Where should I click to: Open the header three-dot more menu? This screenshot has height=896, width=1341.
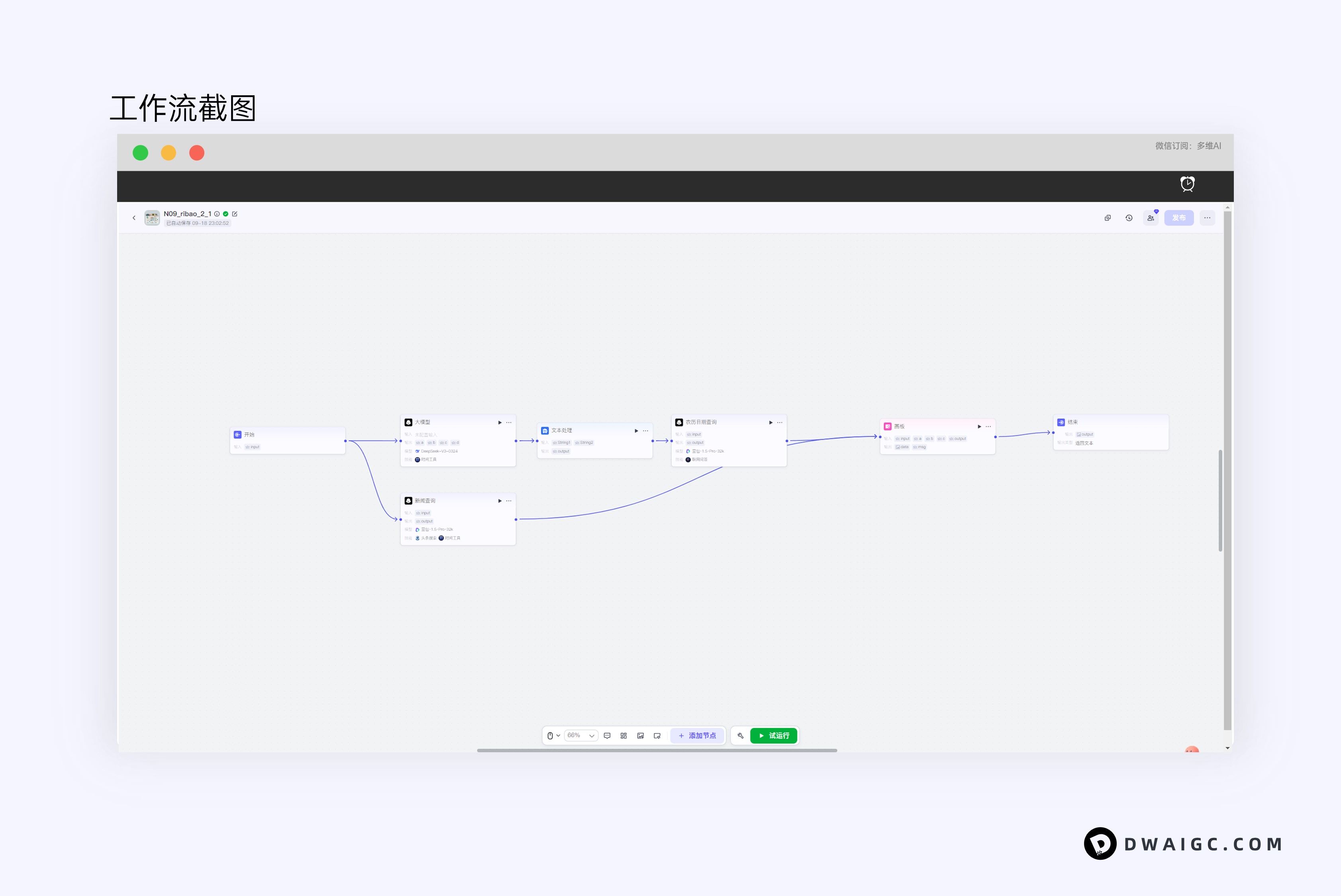[x=1207, y=218]
